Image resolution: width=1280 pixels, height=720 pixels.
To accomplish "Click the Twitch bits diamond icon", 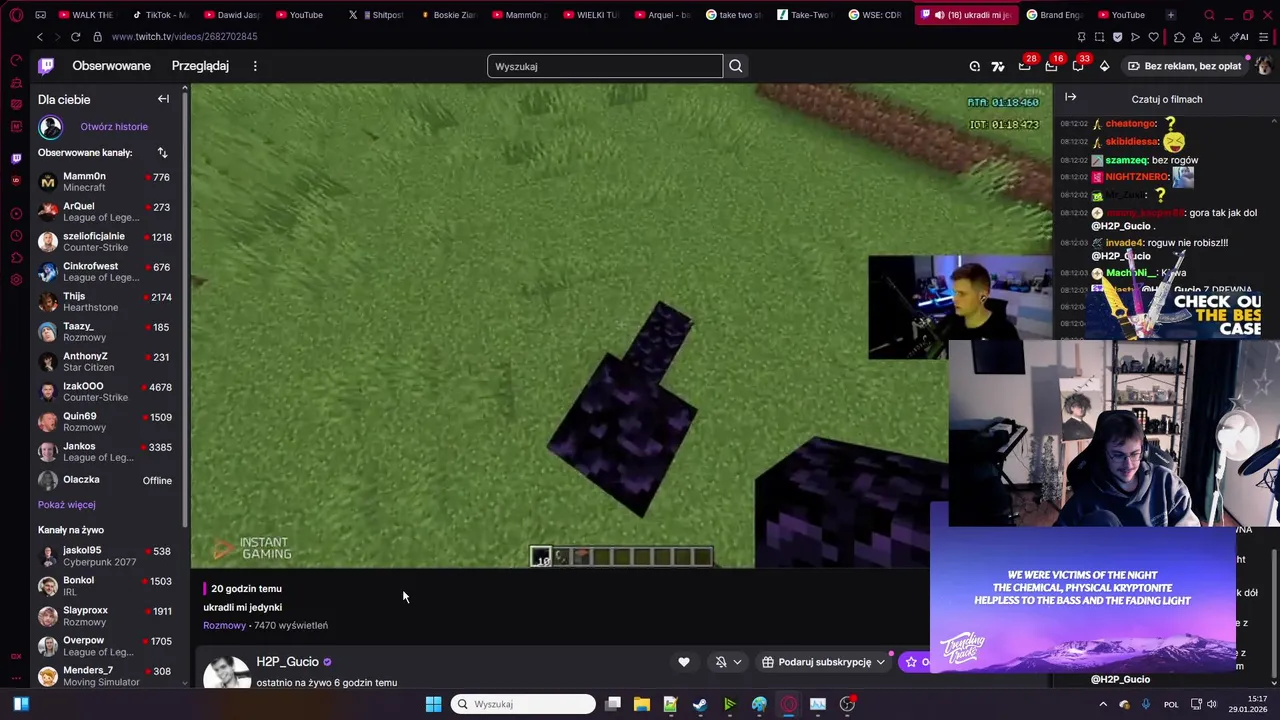I will click(1104, 66).
